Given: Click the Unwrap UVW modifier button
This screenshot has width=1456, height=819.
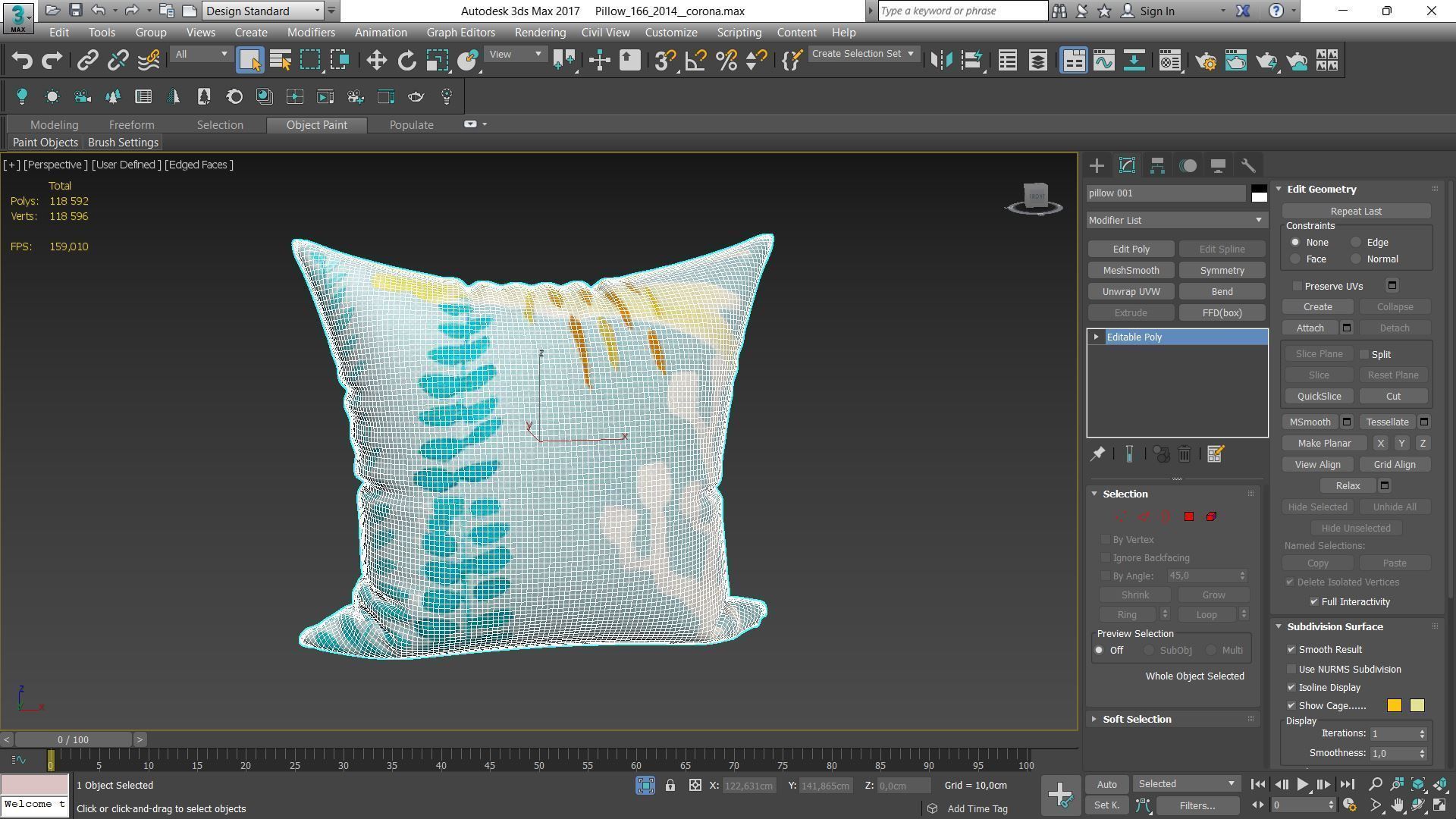Looking at the screenshot, I should pyautogui.click(x=1131, y=292).
